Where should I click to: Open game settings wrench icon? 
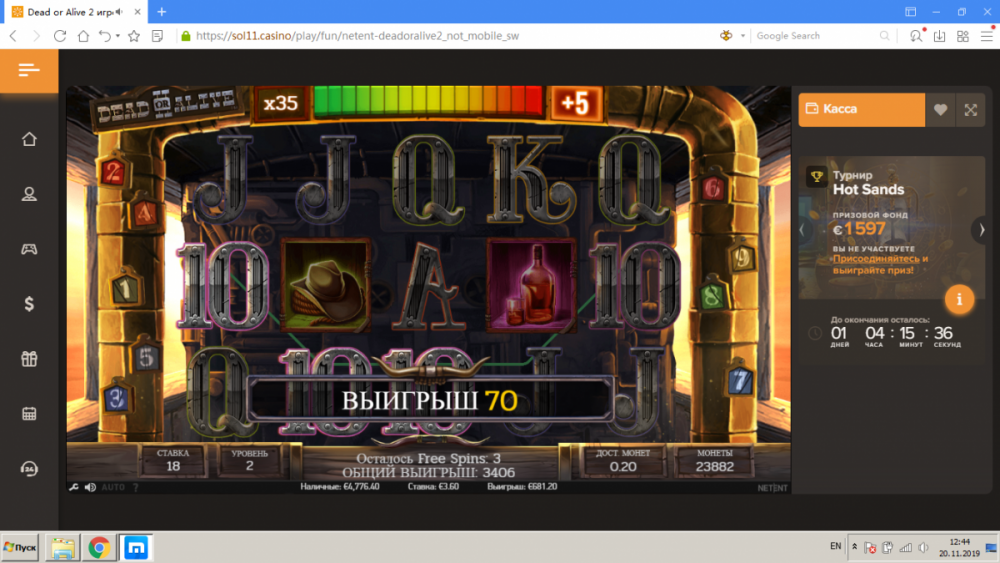tap(73, 487)
